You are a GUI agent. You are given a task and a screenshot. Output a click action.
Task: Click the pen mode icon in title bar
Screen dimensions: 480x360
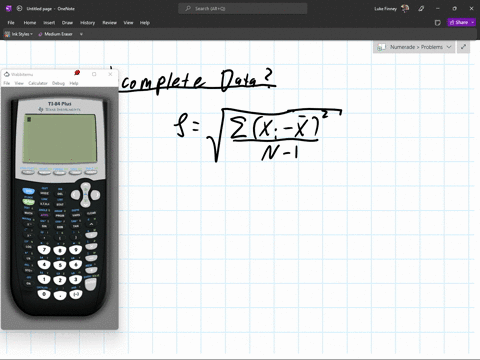[421, 9]
